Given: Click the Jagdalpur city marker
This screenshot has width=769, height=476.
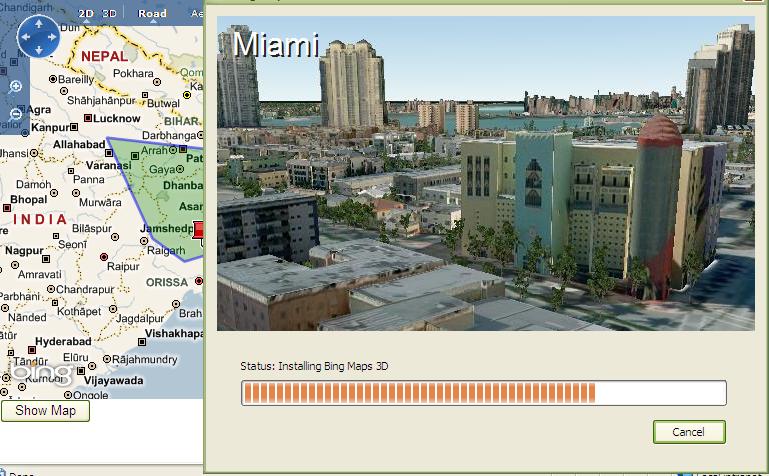Looking at the screenshot, I should click(113, 309).
